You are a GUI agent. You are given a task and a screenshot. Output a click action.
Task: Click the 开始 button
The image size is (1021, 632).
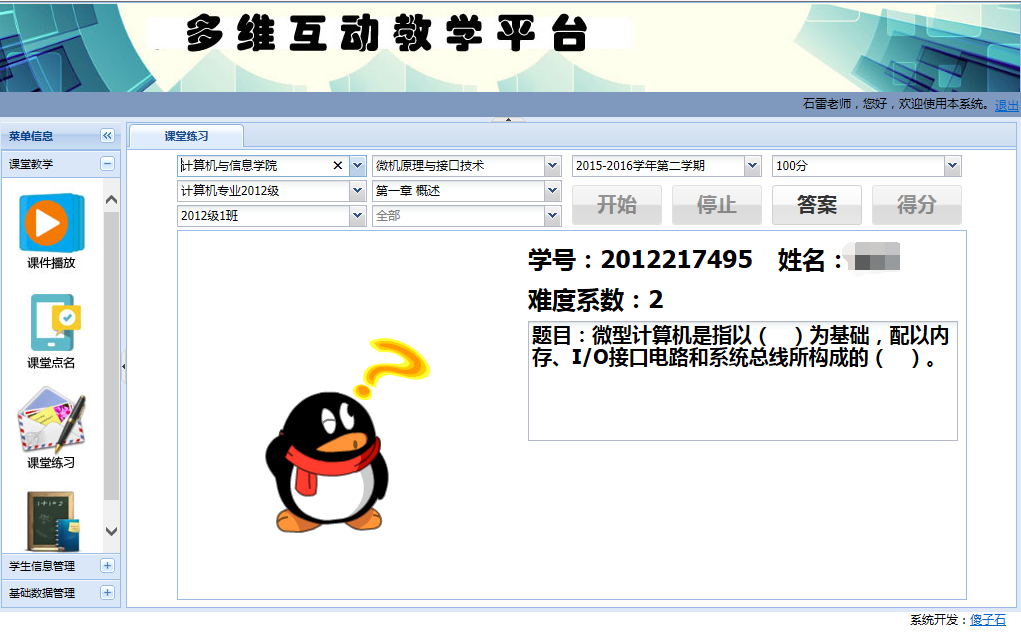617,205
